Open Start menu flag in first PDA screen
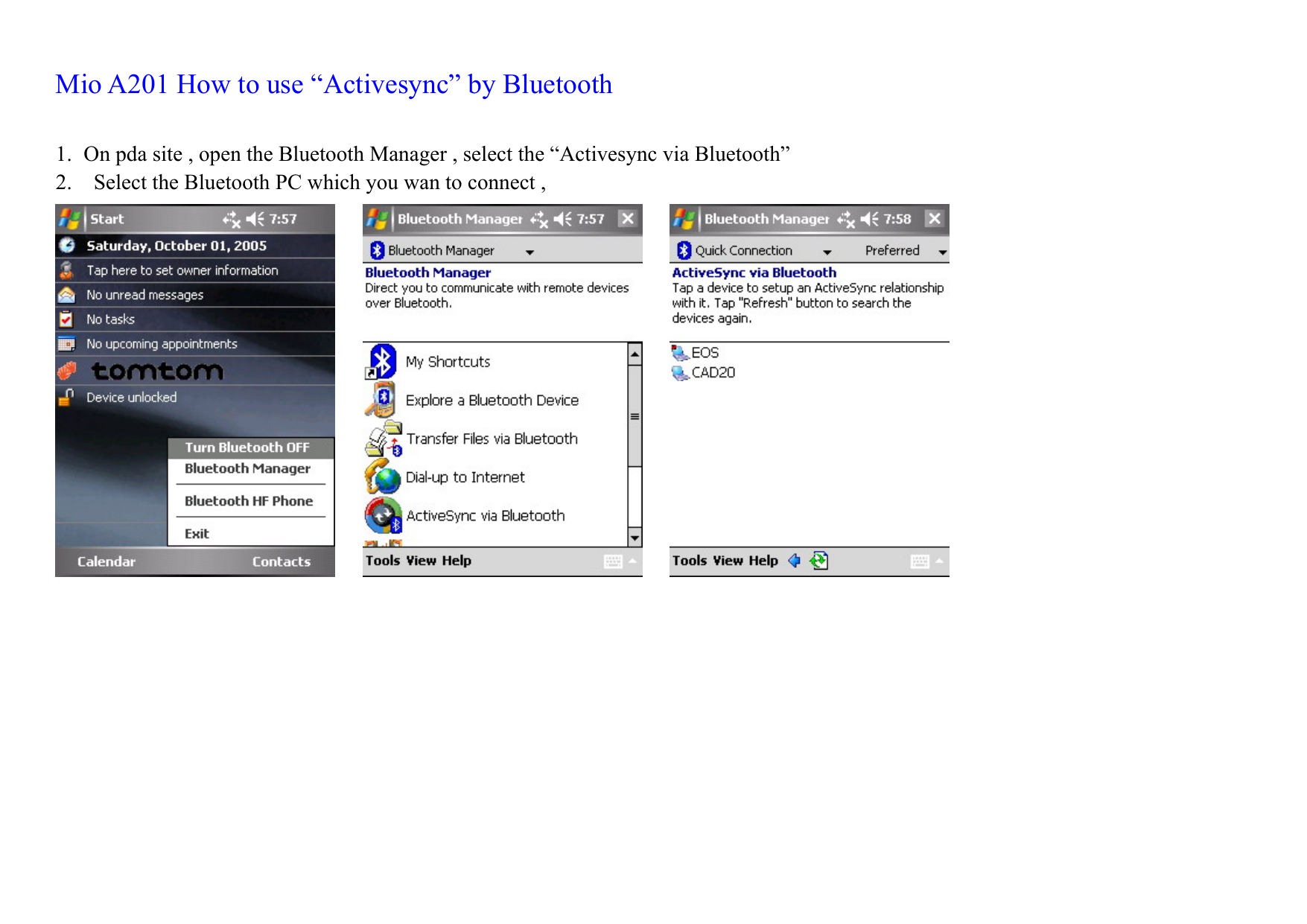 (69, 219)
